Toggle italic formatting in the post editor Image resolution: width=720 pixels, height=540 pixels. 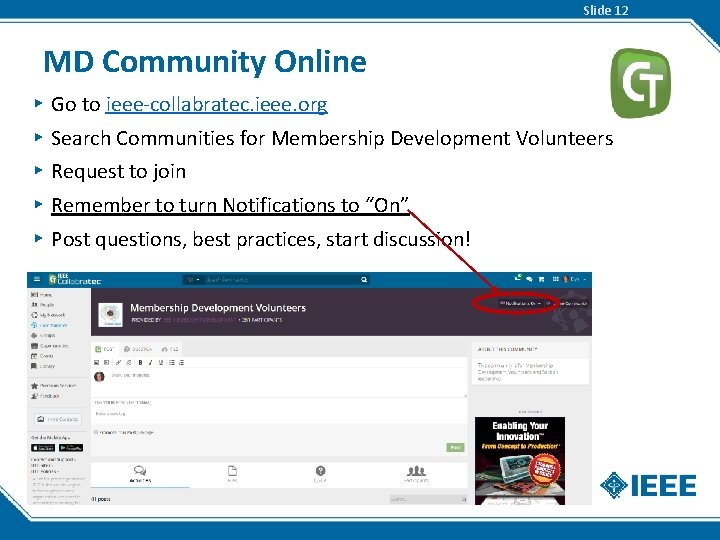point(150,362)
